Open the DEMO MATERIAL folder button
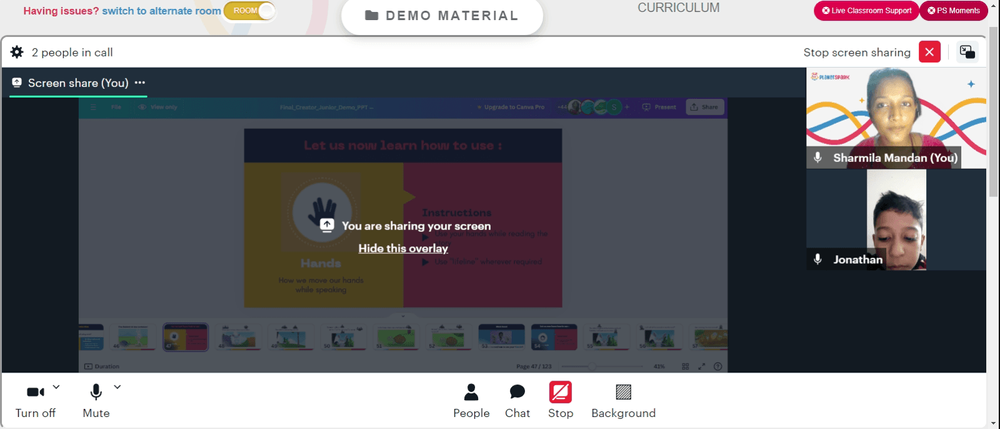The height and width of the screenshot is (429, 1000). click(x=442, y=16)
